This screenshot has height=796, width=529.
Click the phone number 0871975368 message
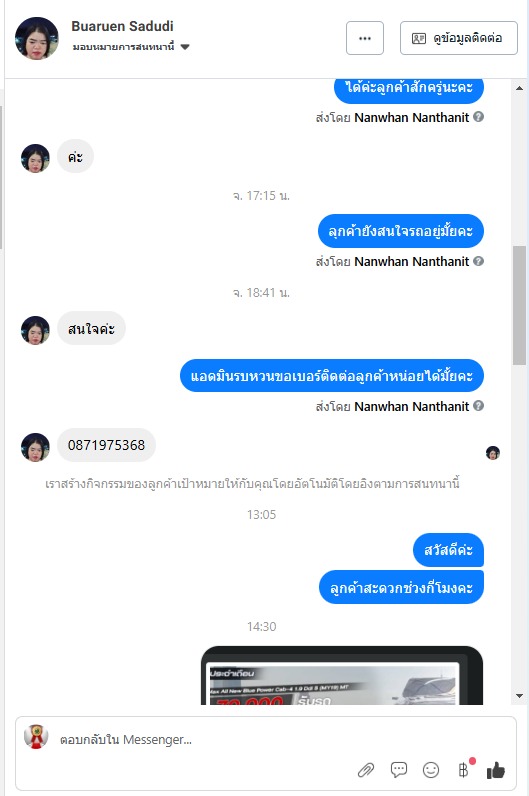click(x=107, y=445)
